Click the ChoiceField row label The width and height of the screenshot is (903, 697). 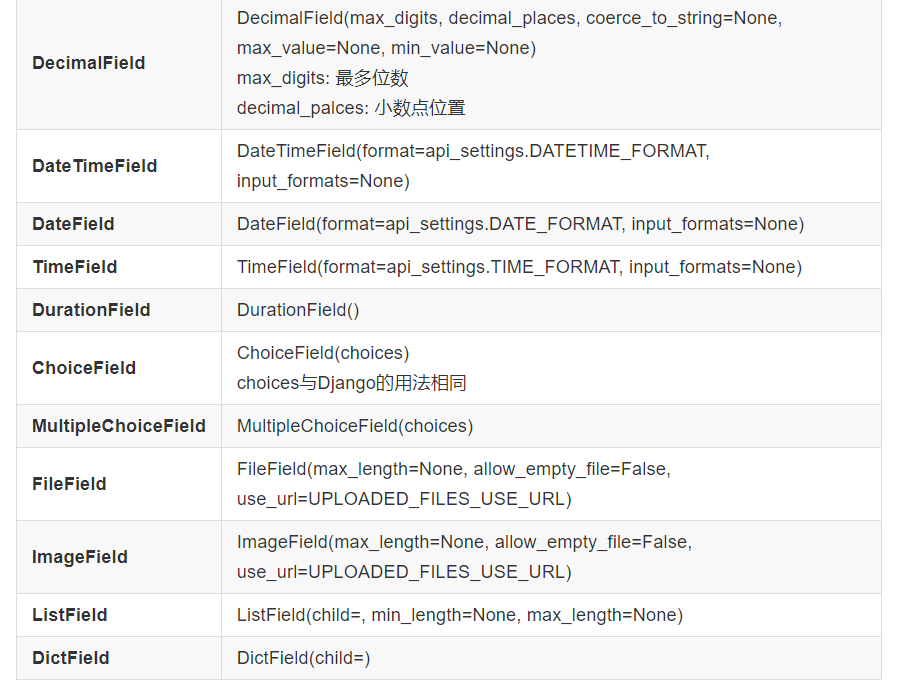coord(84,366)
